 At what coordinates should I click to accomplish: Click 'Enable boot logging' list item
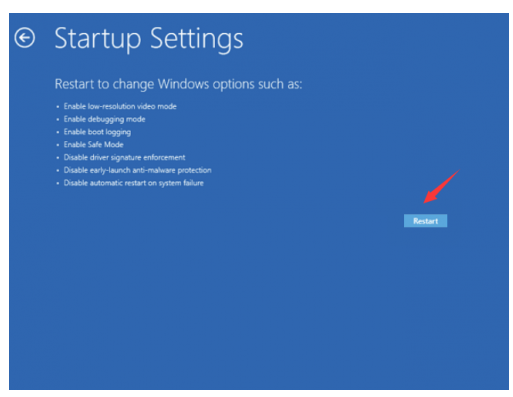[97, 132]
